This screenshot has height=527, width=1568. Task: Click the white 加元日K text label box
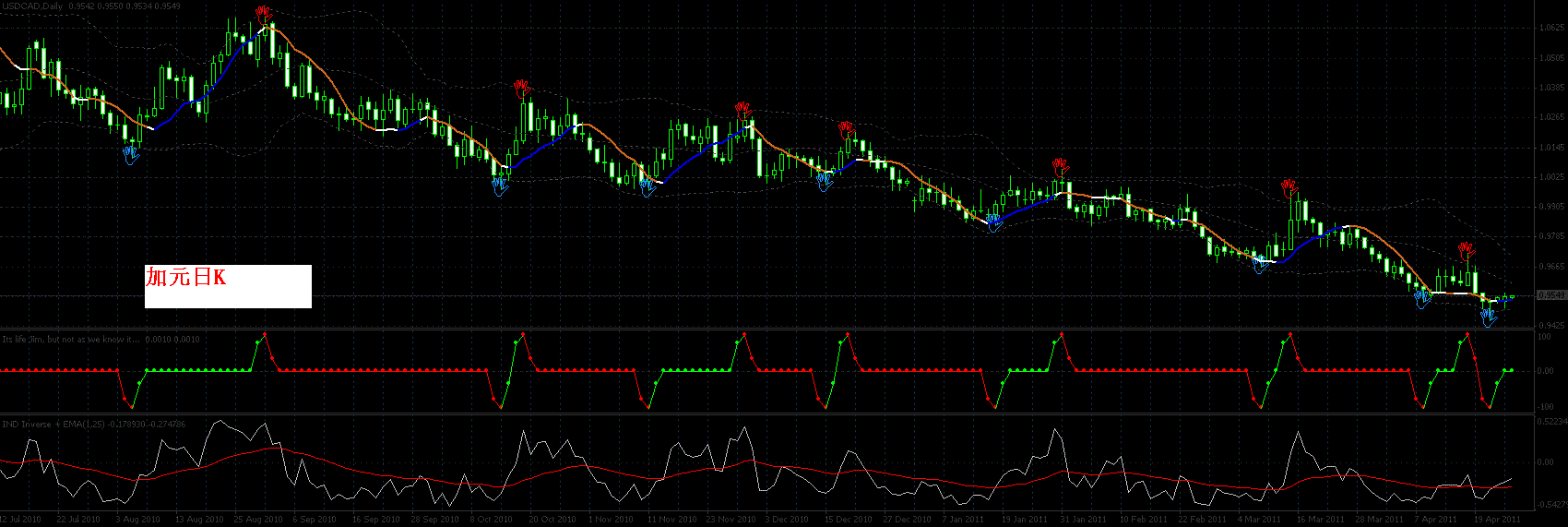click(228, 286)
